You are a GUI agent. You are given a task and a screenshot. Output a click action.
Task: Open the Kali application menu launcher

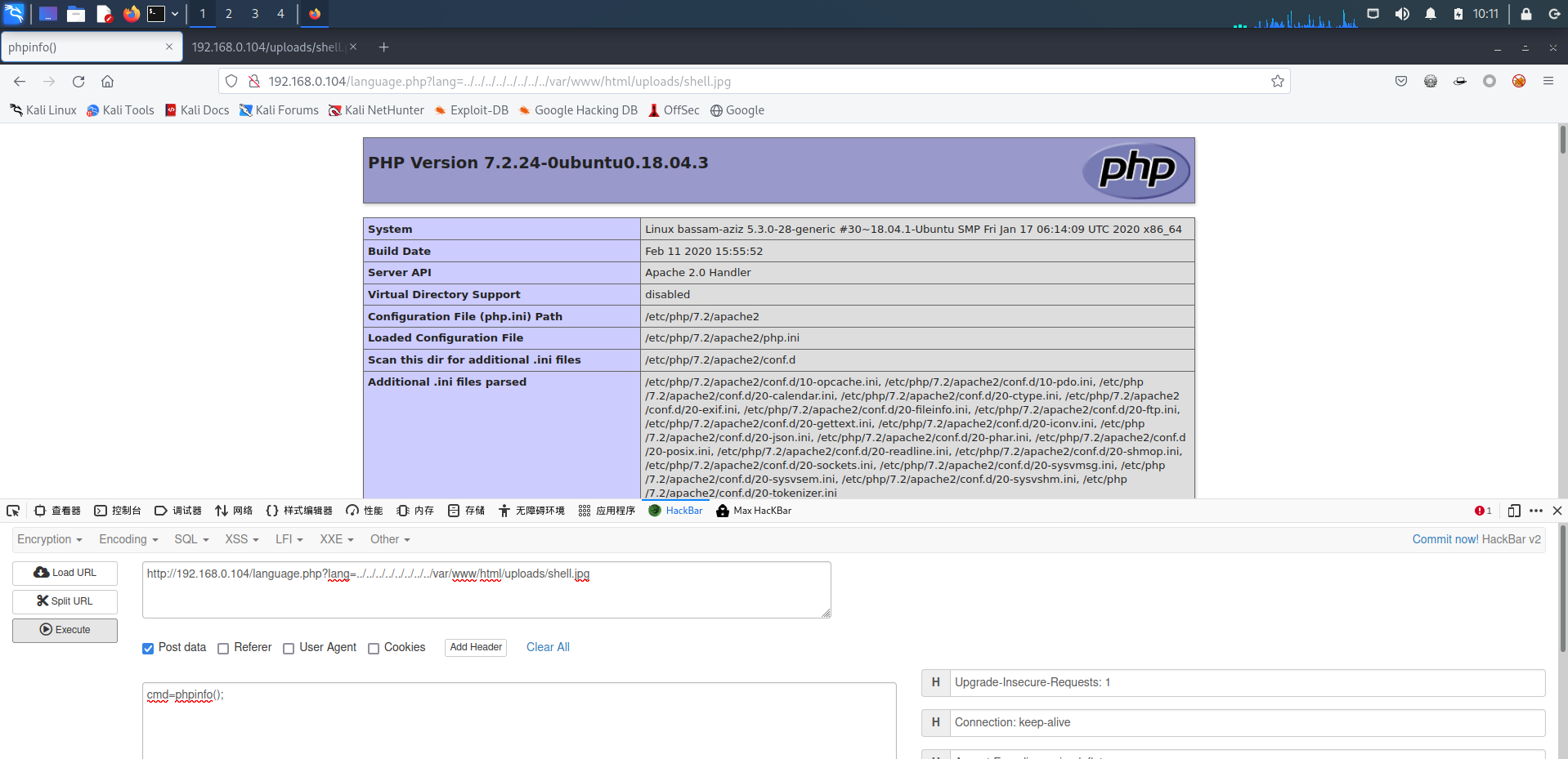pos(14,13)
